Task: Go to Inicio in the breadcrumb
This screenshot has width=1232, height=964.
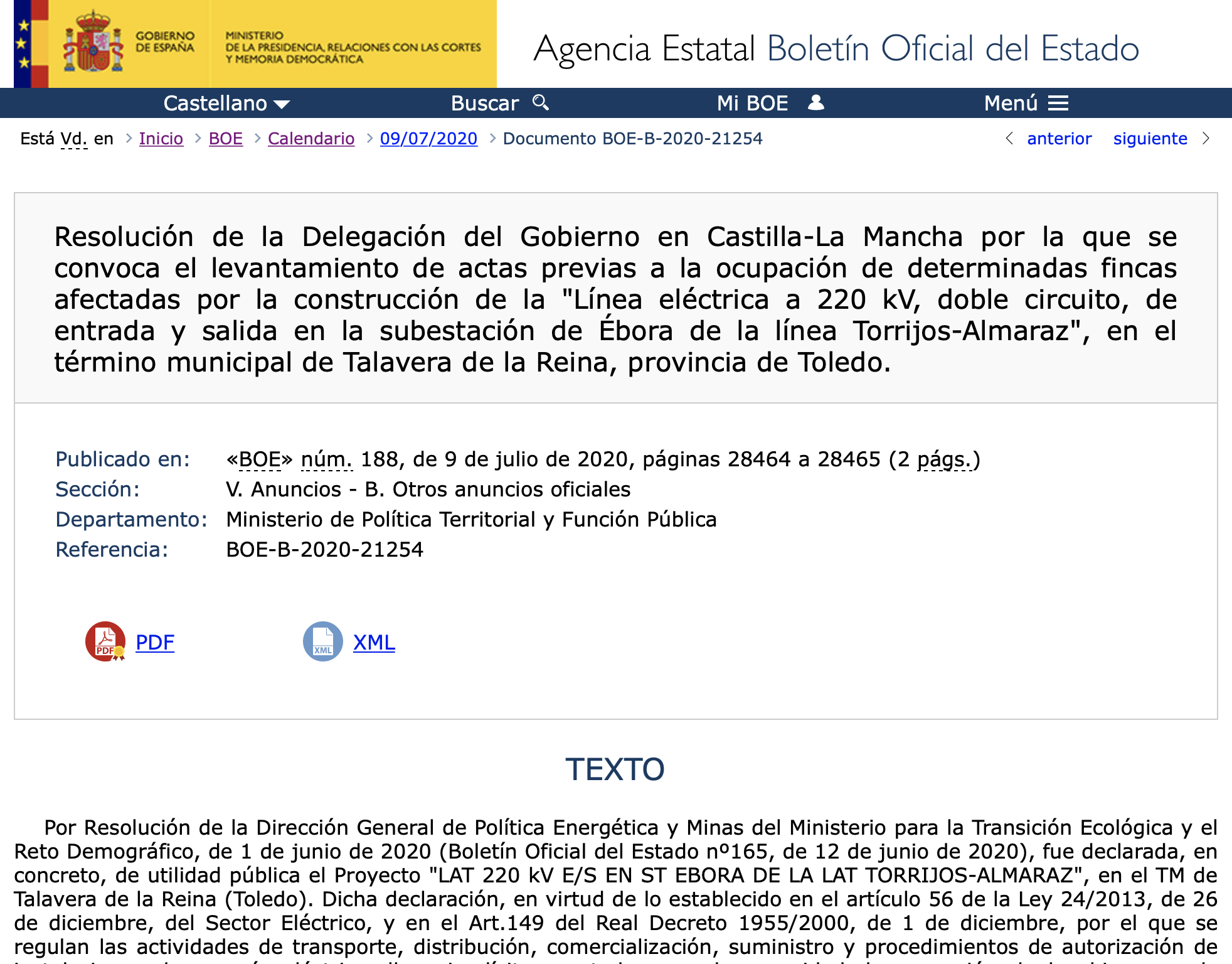Action: coord(161,139)
